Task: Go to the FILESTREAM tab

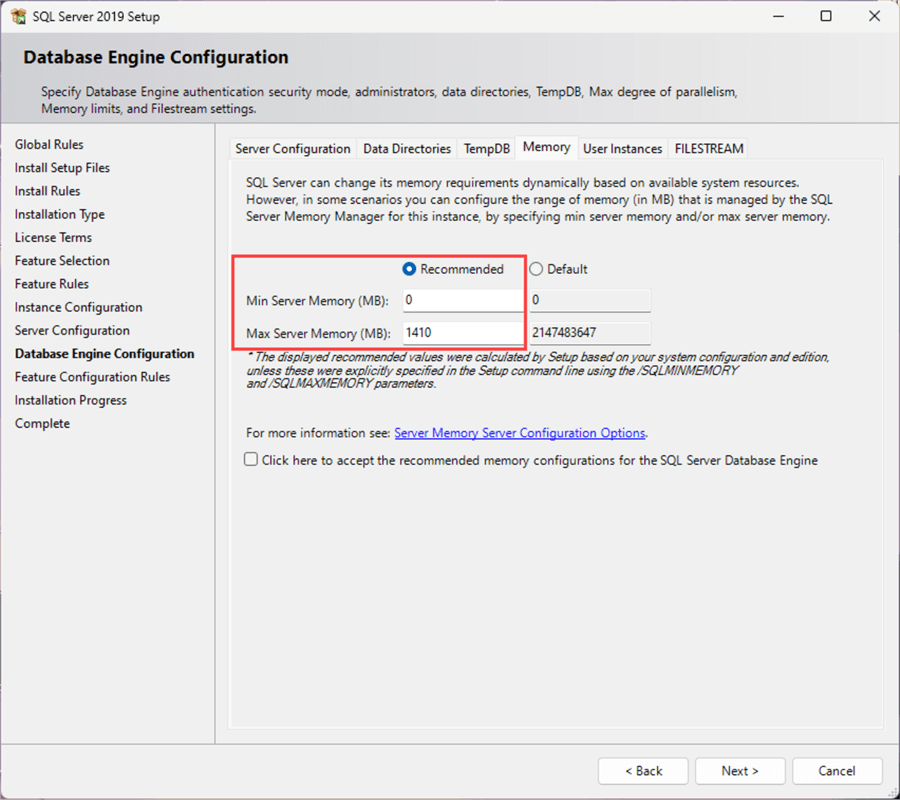Action: point(709,149)
